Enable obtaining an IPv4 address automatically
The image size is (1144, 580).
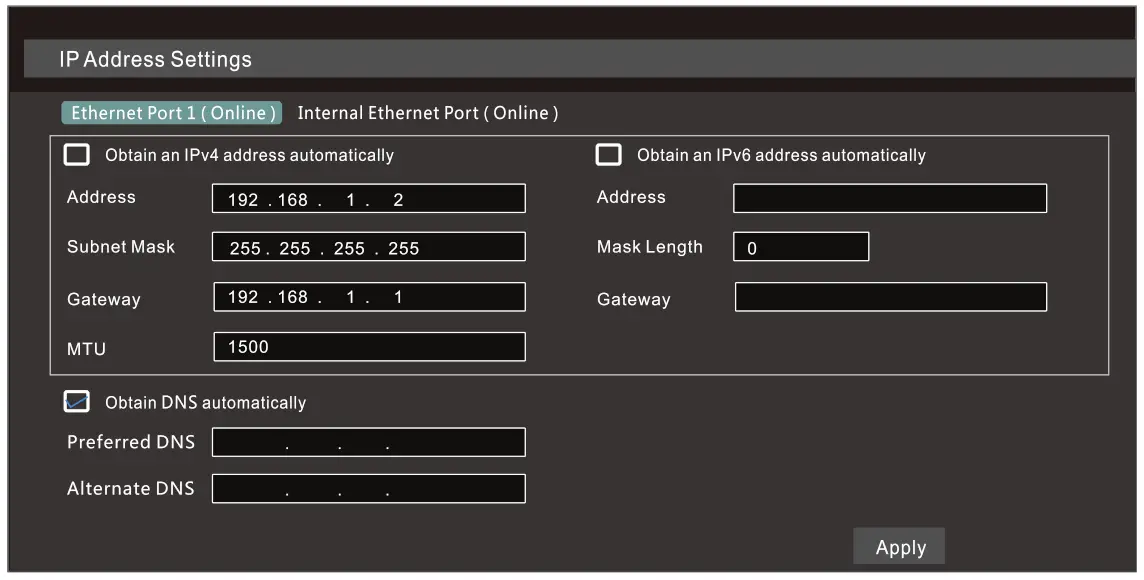click(77, 154)
